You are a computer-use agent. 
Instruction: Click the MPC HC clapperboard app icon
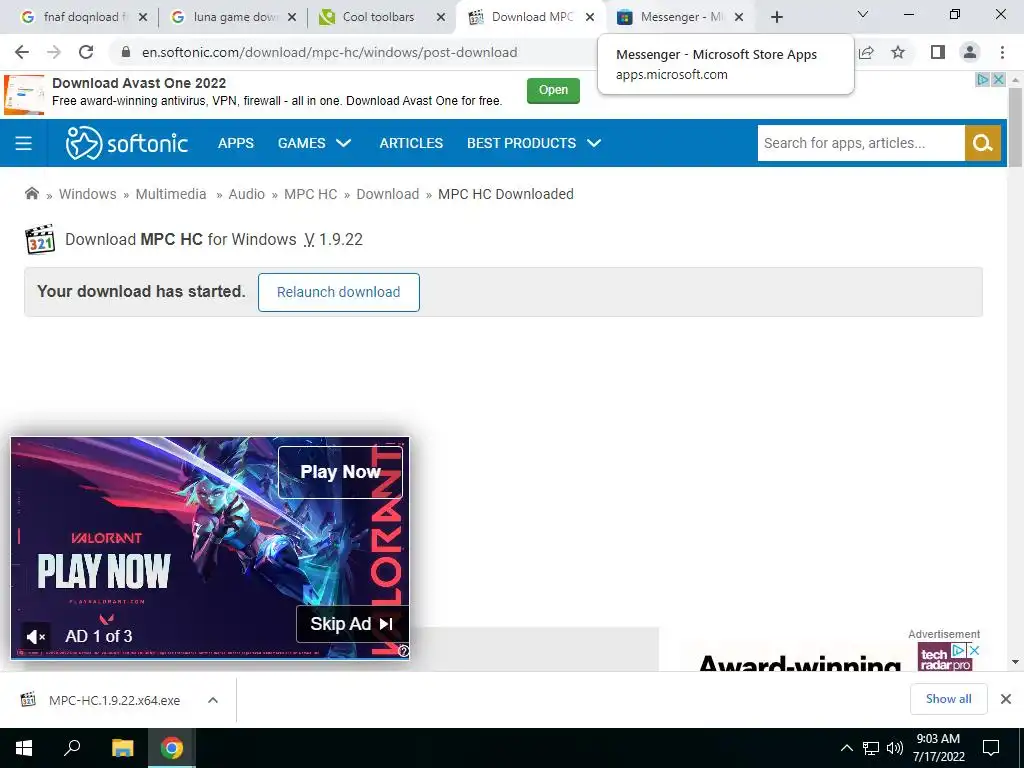40,240
